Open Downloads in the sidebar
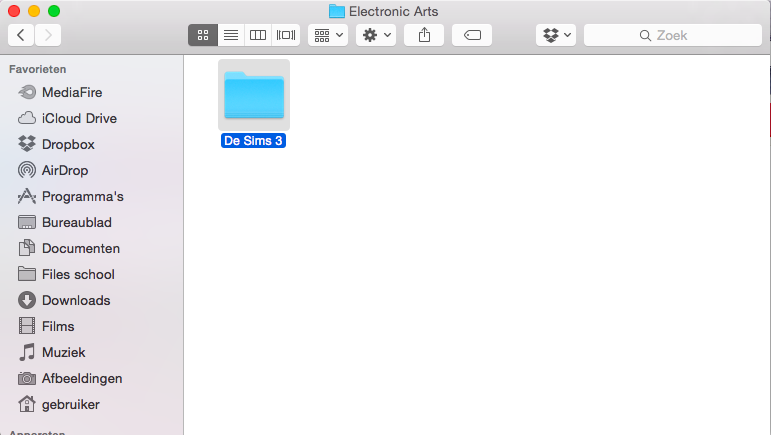The image size is (771, 435). click(64, 301)
